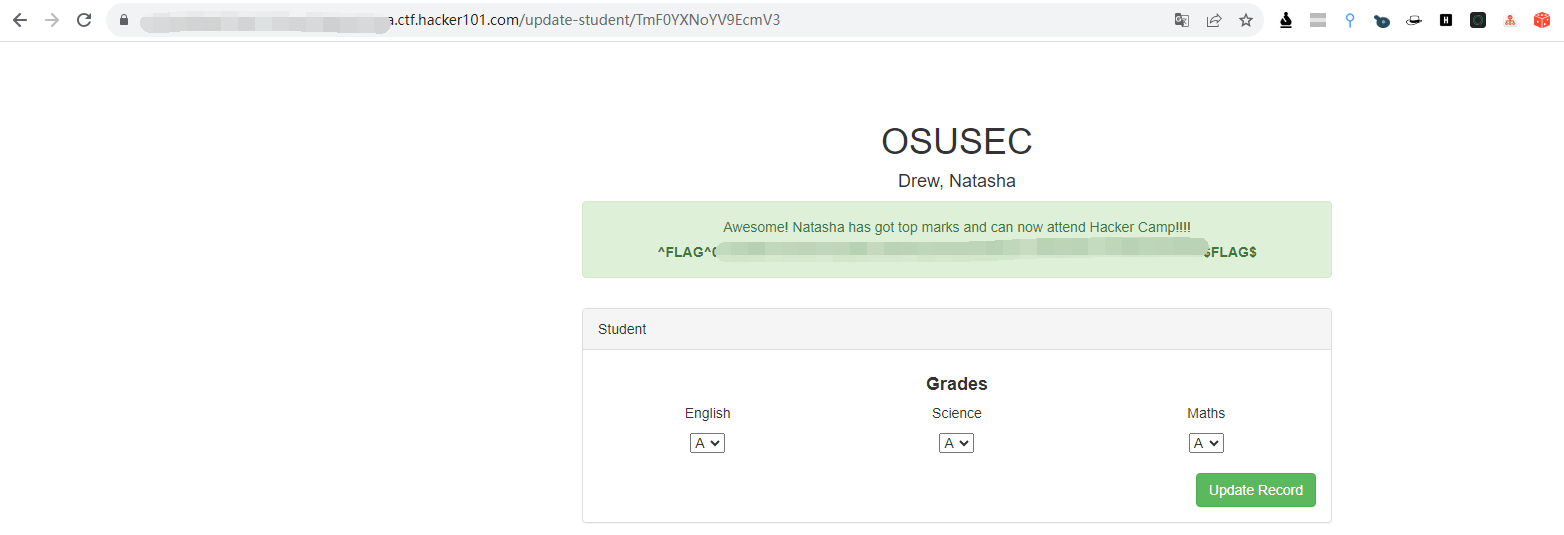
Task: Click the share page icon
Action: [x=1214, y=20]
